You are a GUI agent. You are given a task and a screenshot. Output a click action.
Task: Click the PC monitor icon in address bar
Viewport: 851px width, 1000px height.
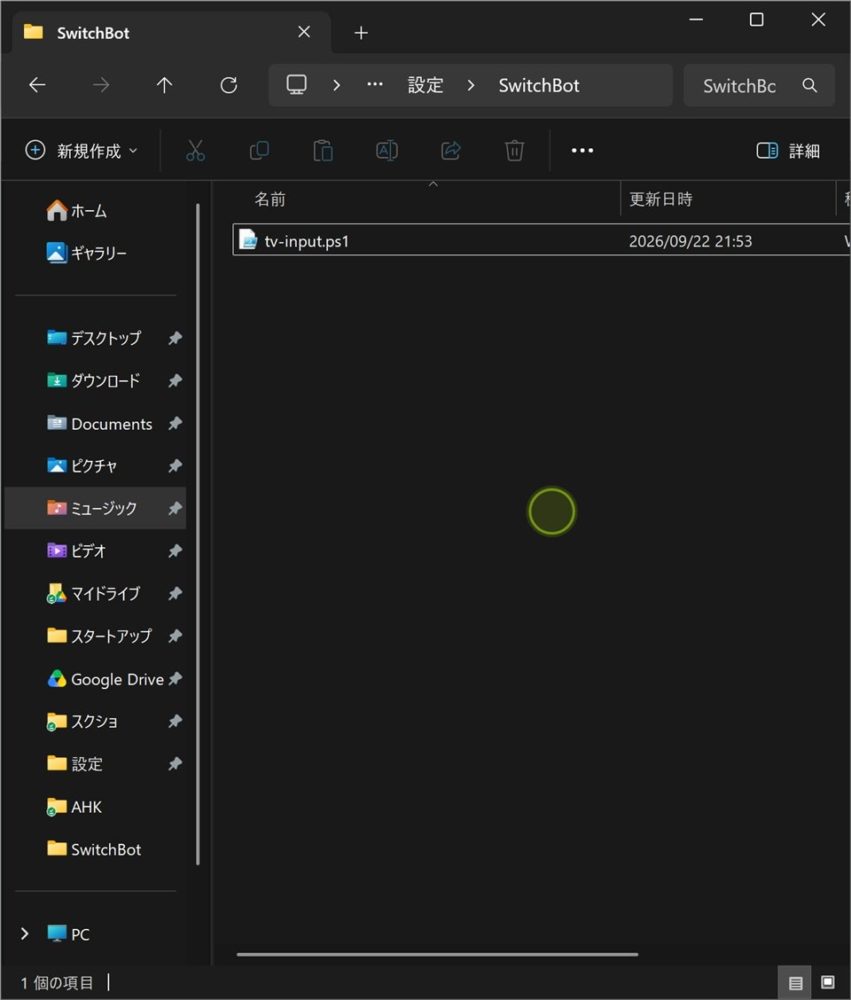[297, 85]
